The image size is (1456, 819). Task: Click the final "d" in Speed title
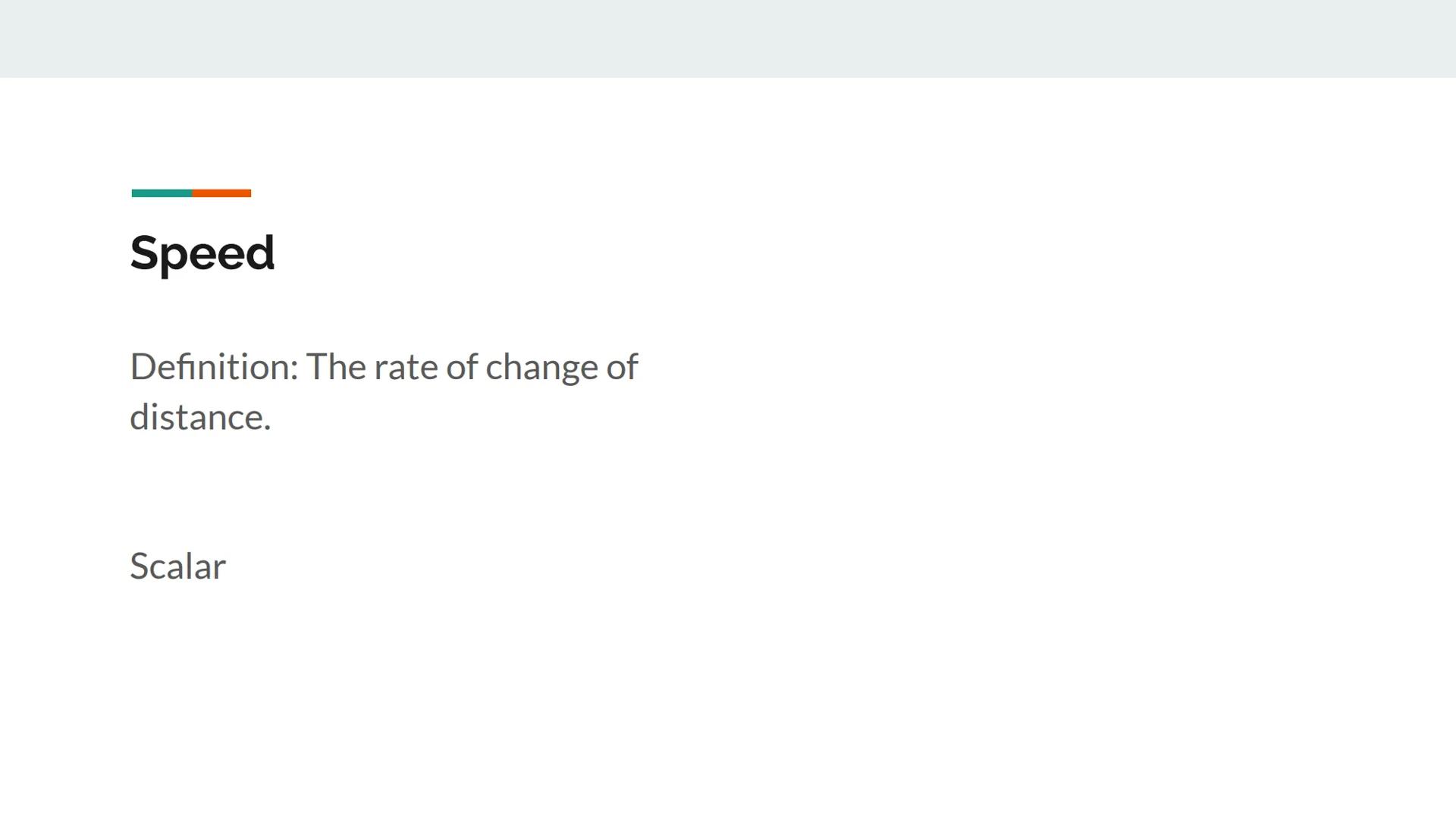point(260,253)
